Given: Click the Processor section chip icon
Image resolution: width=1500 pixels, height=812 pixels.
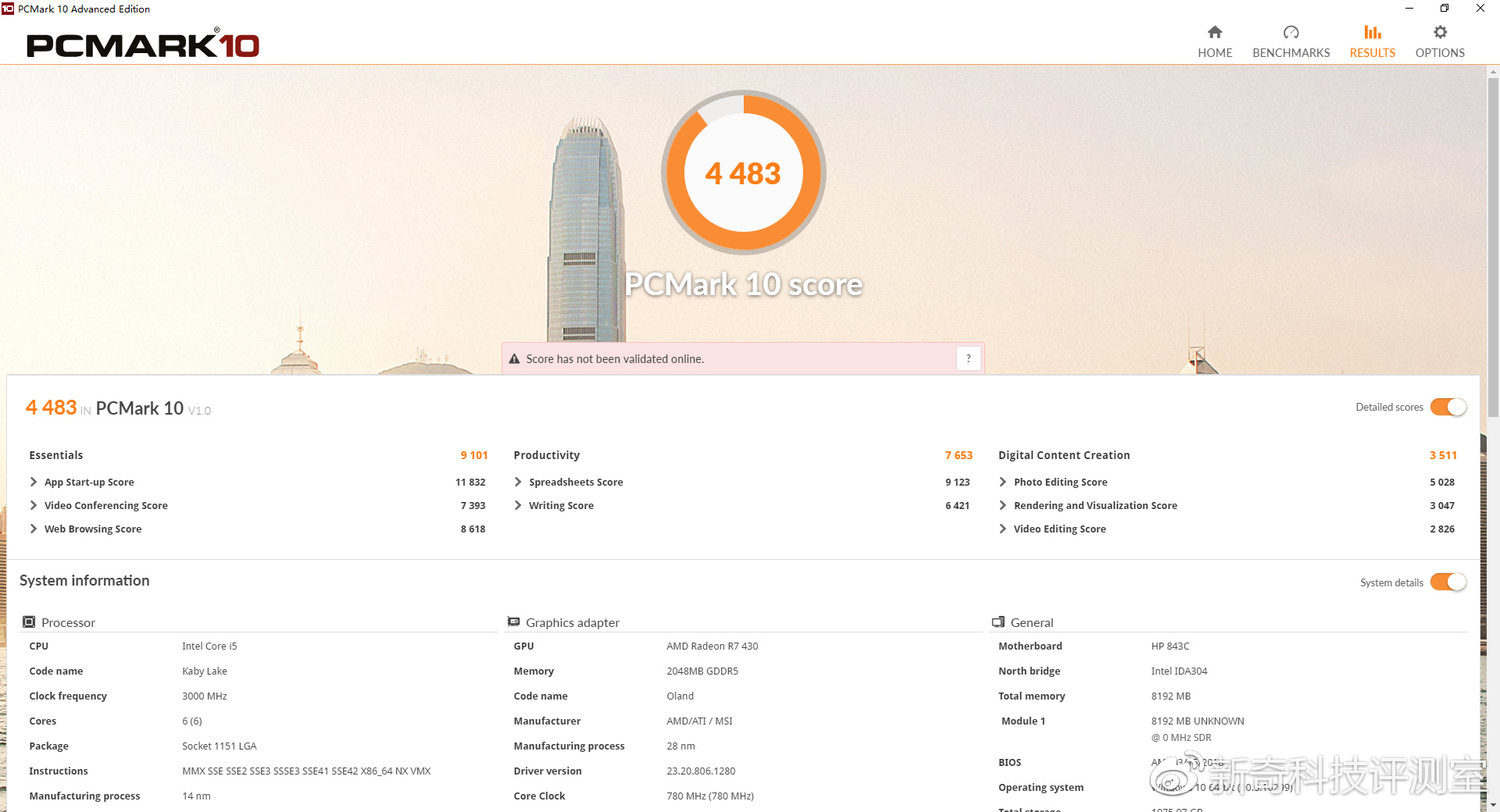Looking at the screenshot, I should pyautogui.click(x=29, y=622).
